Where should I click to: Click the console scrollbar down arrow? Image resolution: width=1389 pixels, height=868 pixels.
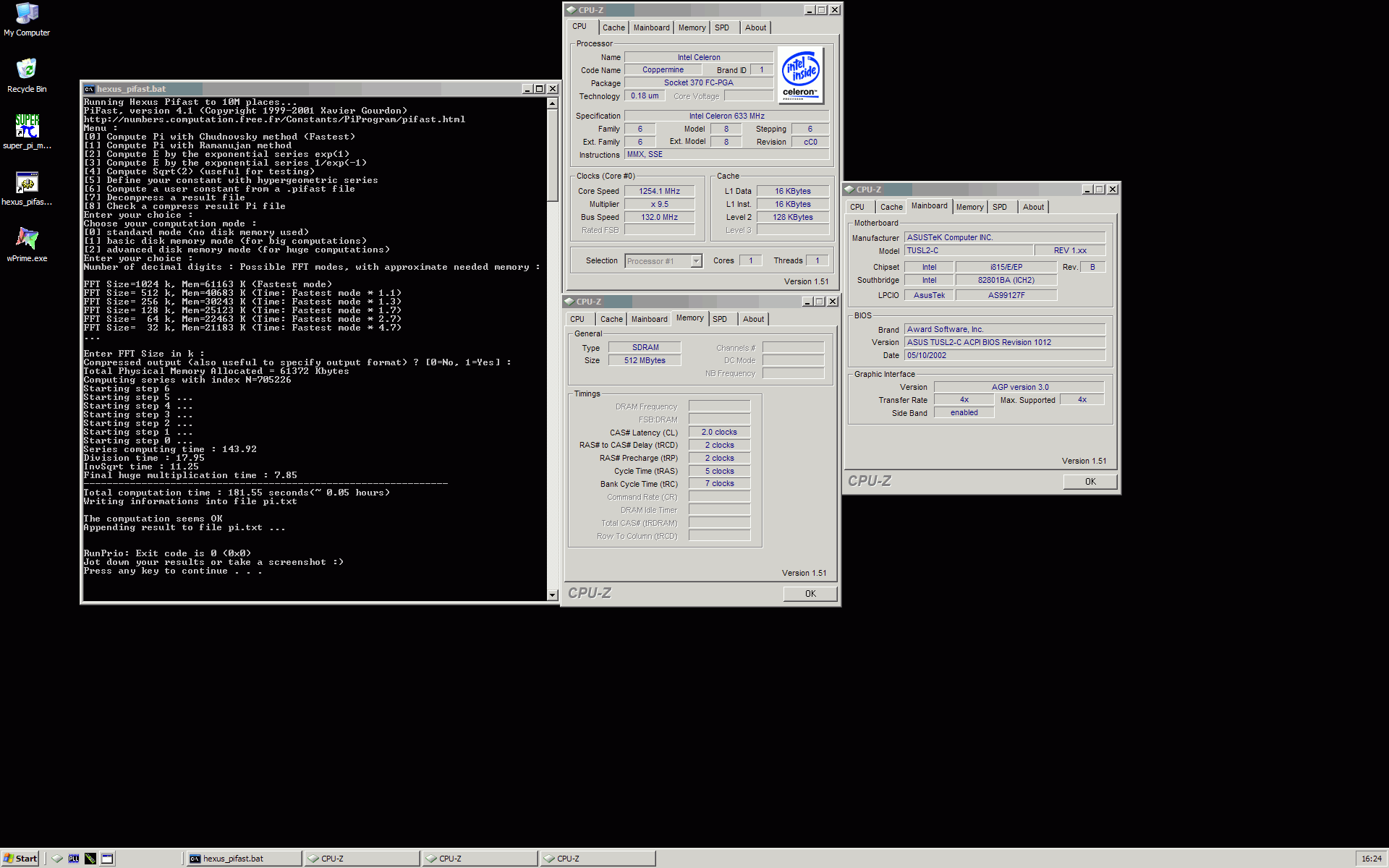pos(552,595)
